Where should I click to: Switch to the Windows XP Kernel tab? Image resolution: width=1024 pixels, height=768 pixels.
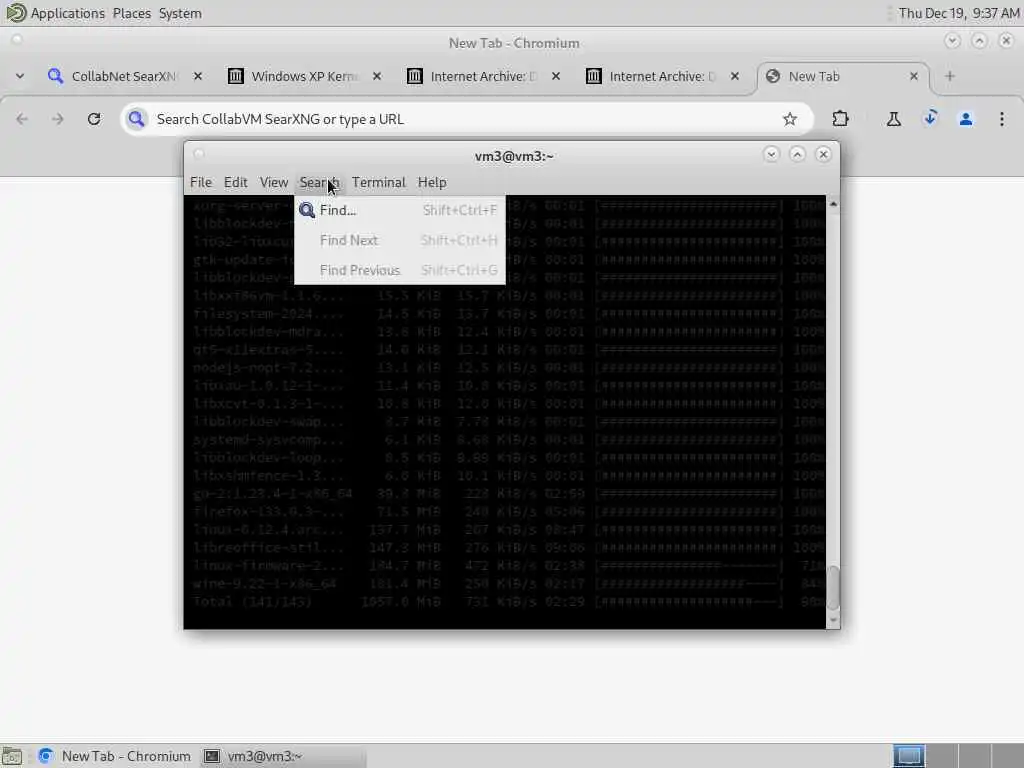[x=304, y=76]
